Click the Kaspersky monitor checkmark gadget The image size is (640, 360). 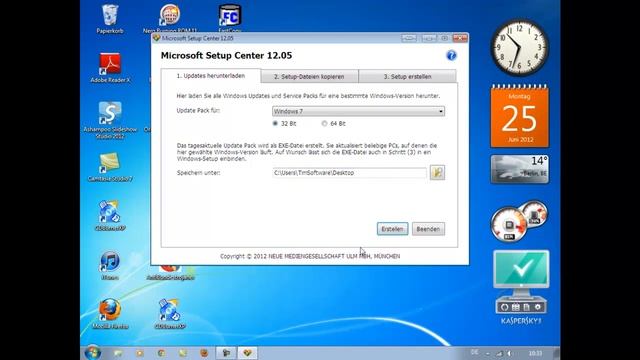coord(521,269)
